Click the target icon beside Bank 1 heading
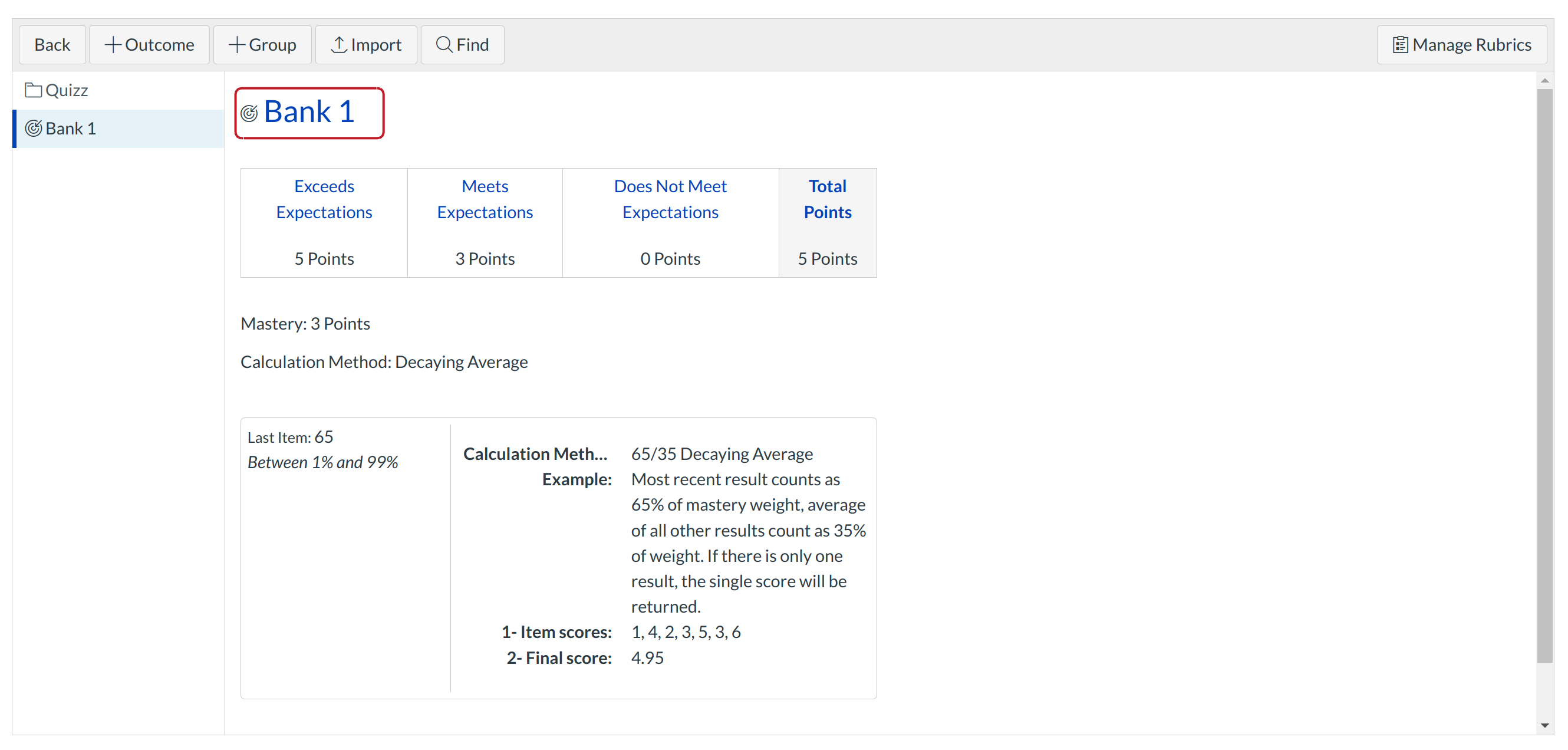 249,113
